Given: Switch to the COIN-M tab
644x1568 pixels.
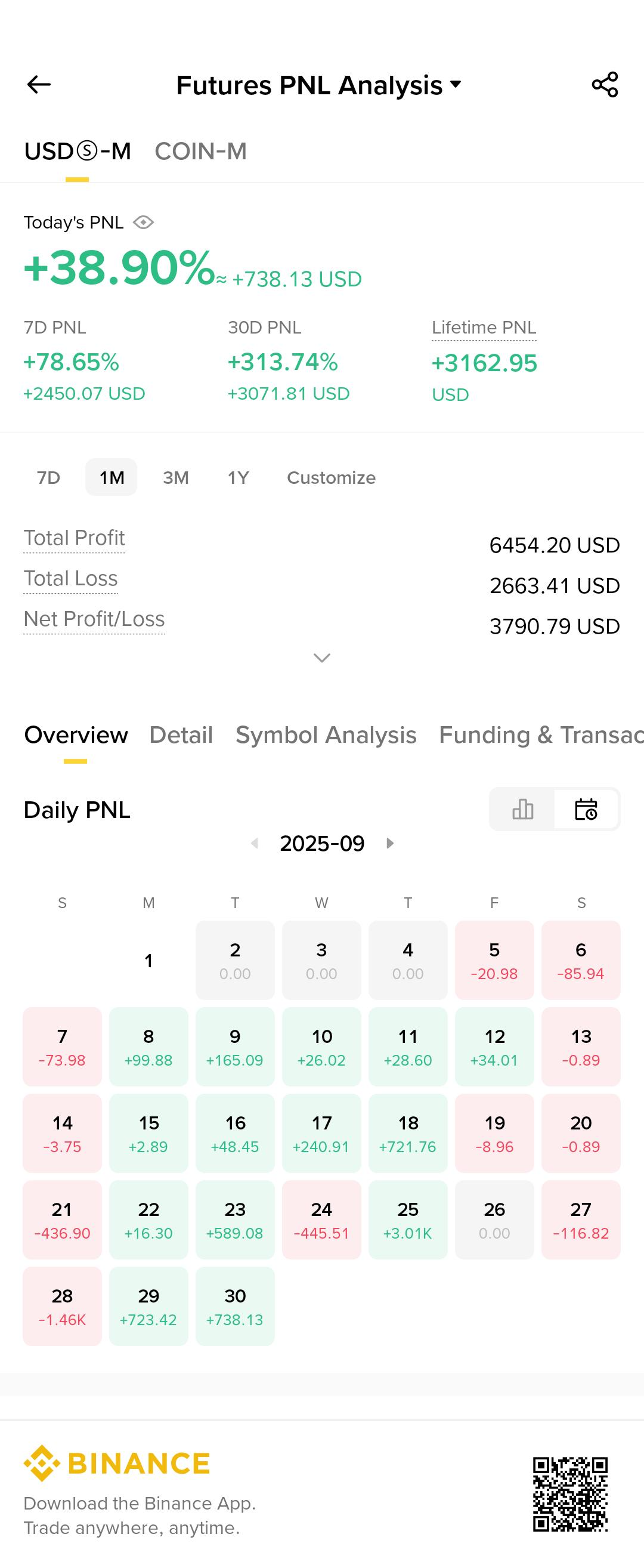Looking at the screenshot, I should [201, 152].
